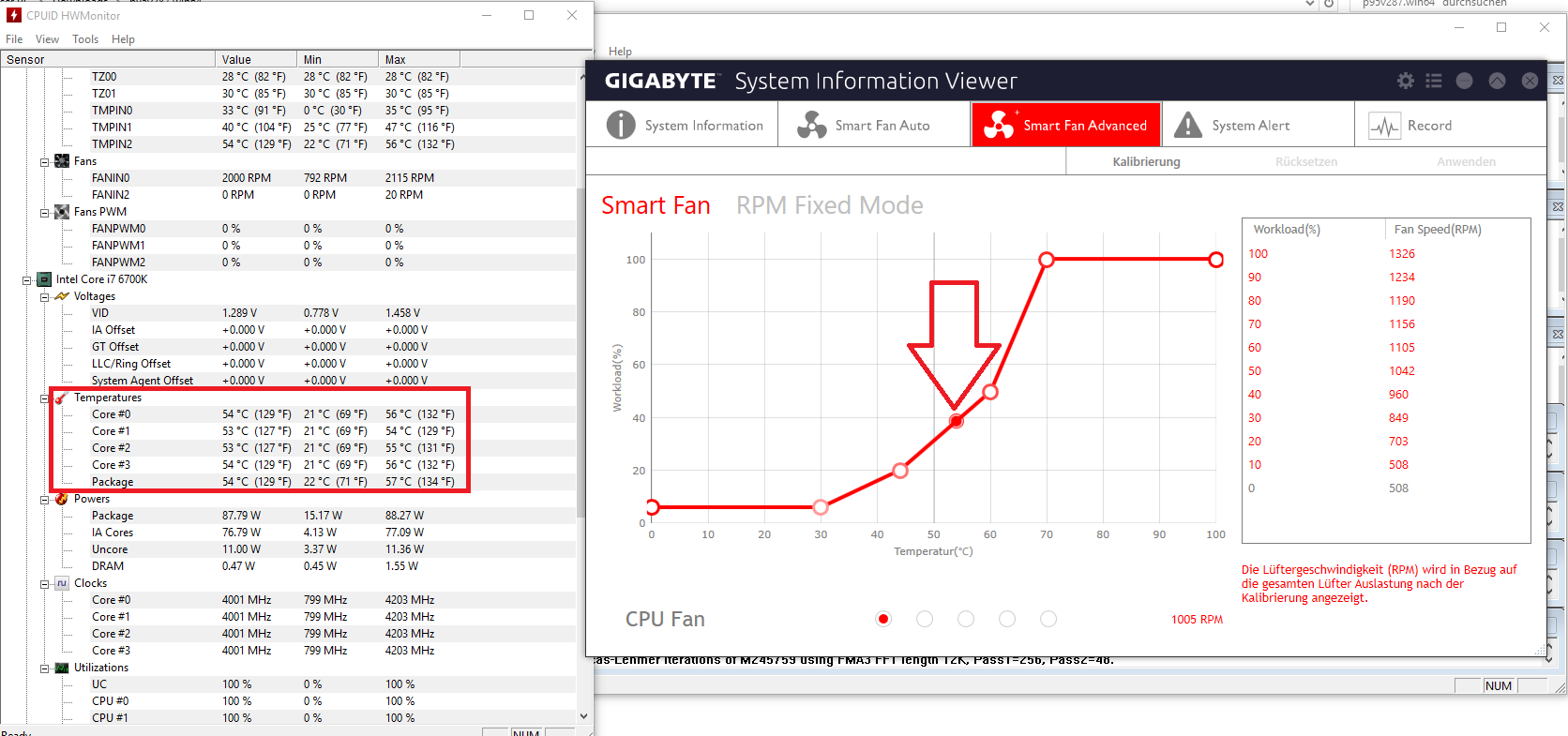Screen dimensions: 1568x736
Task: Click the Kalibrierung button
Action: click(1146, 161)
